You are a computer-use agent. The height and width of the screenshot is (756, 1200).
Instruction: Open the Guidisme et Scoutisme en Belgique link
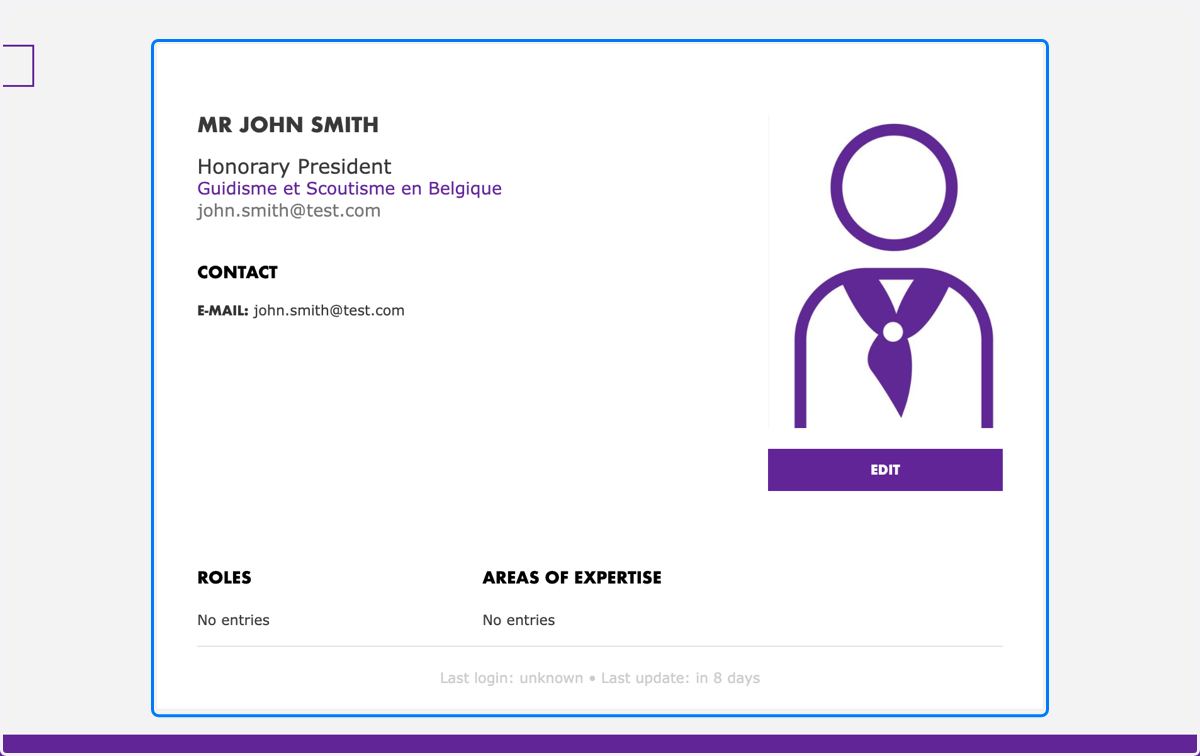[x=349, y=189]
